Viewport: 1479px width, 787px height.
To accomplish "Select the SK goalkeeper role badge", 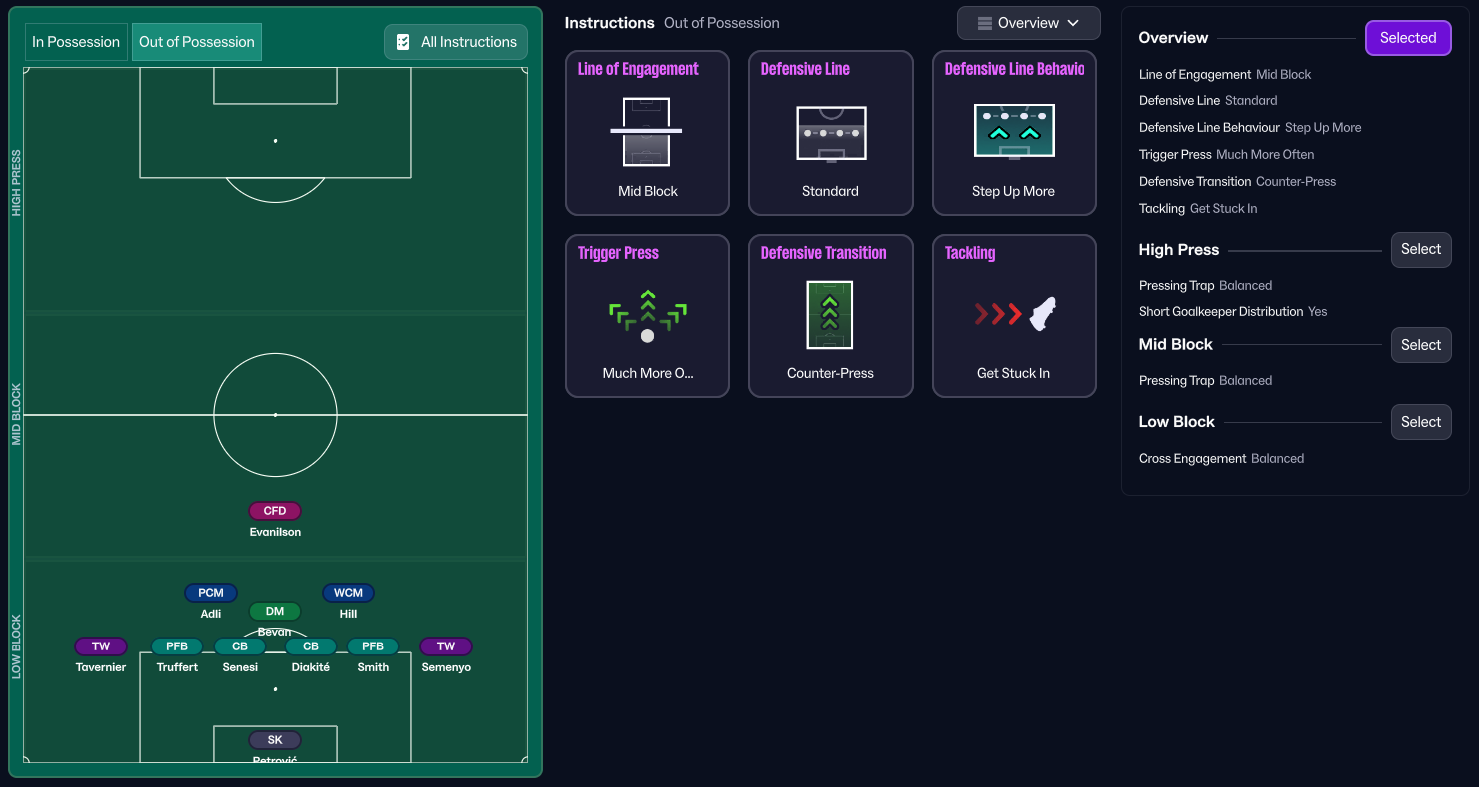I will pos(275,740).
